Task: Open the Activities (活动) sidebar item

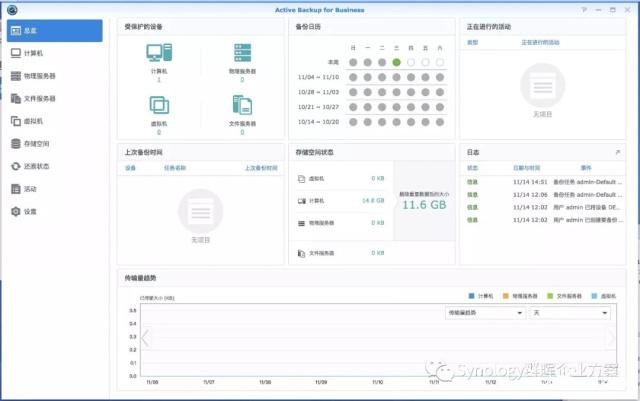Action: pyautogui.click(x=54, y=189)
